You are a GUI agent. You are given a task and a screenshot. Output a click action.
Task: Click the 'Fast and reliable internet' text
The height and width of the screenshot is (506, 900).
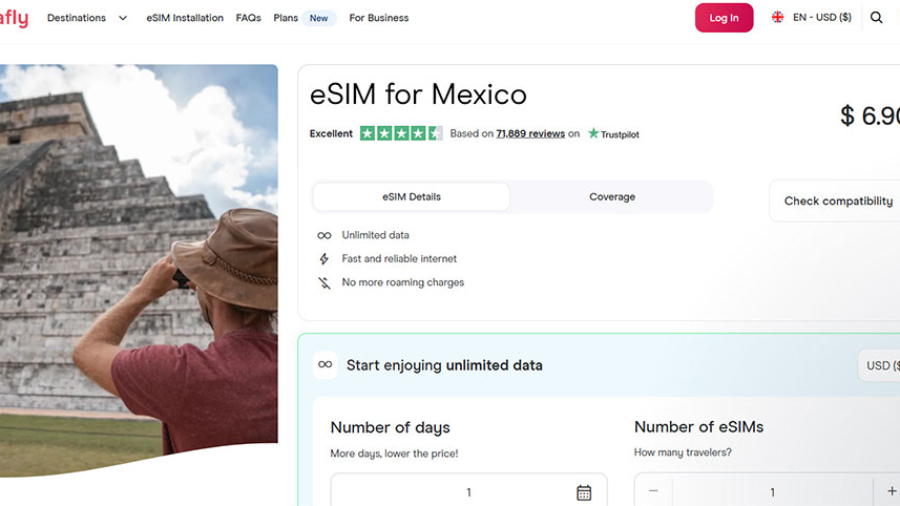click(x=399, y=259)
